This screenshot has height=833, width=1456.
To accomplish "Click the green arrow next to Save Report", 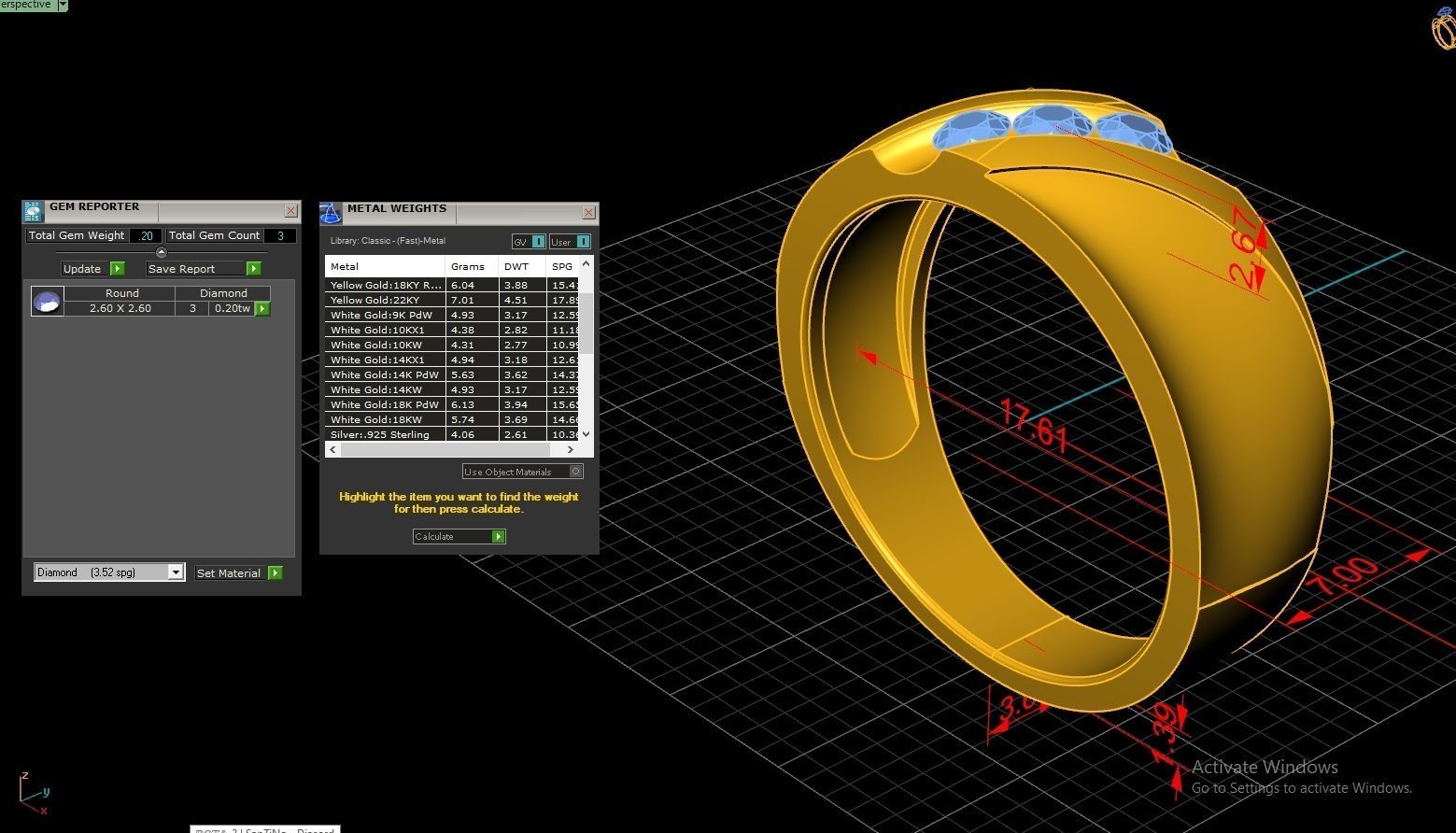I will (253, 269).
